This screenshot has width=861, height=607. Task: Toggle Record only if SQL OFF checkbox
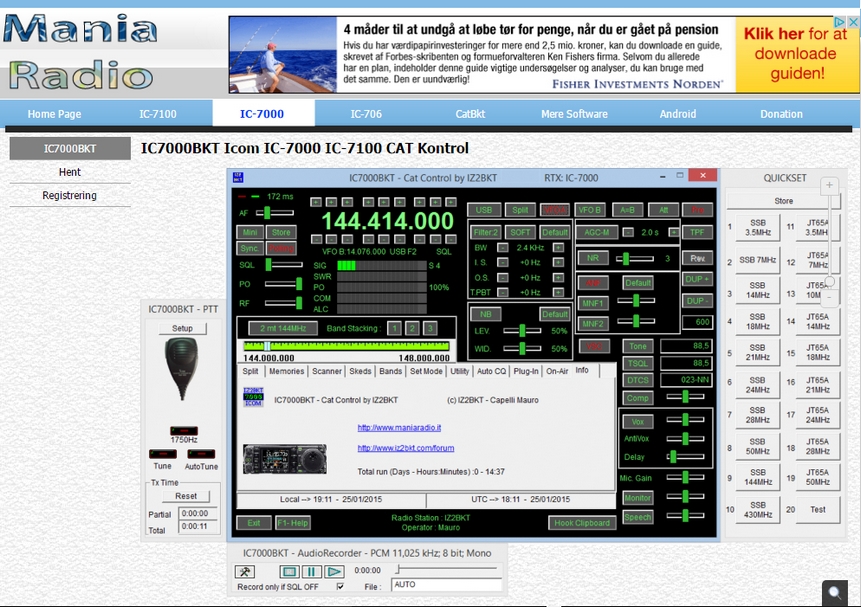pyautogui.click(x=340, y=587)
